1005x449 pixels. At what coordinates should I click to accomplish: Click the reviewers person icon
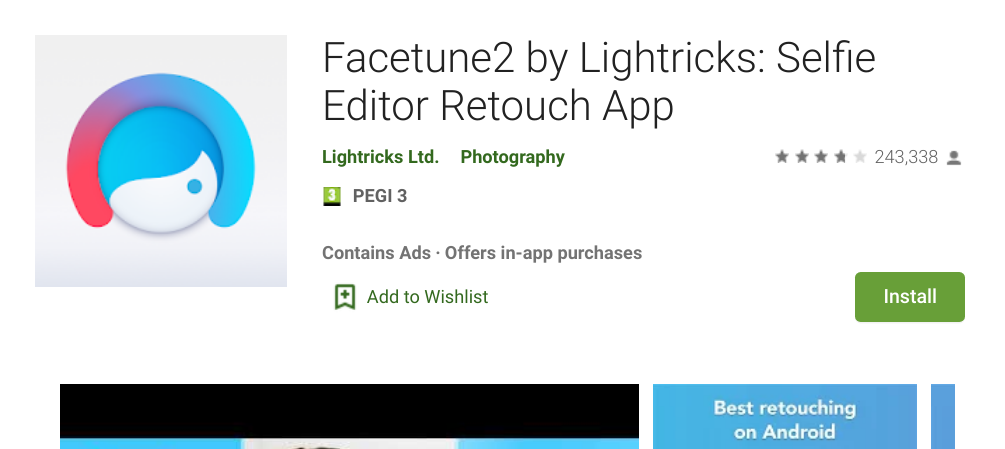pos(954,158)
